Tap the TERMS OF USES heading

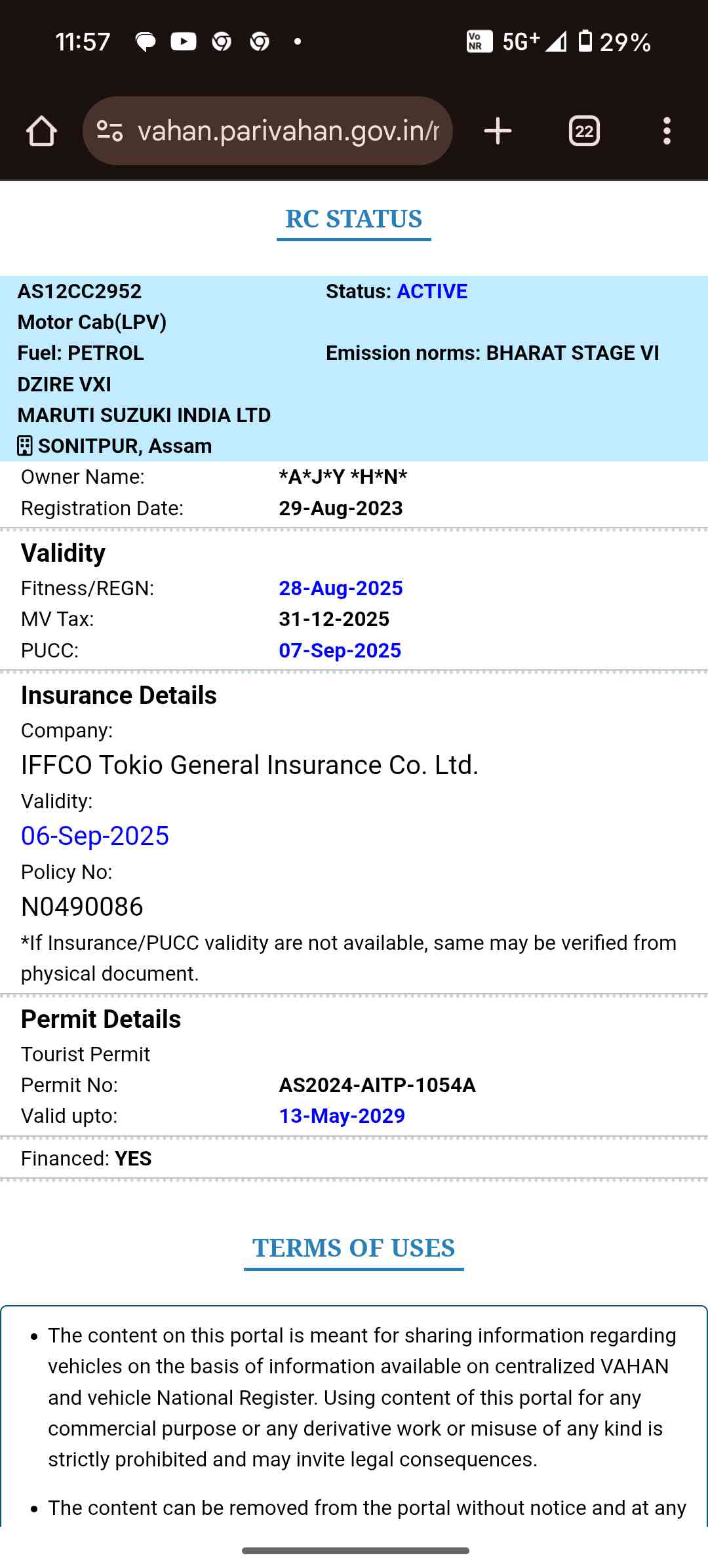(x=353, y=1248)
